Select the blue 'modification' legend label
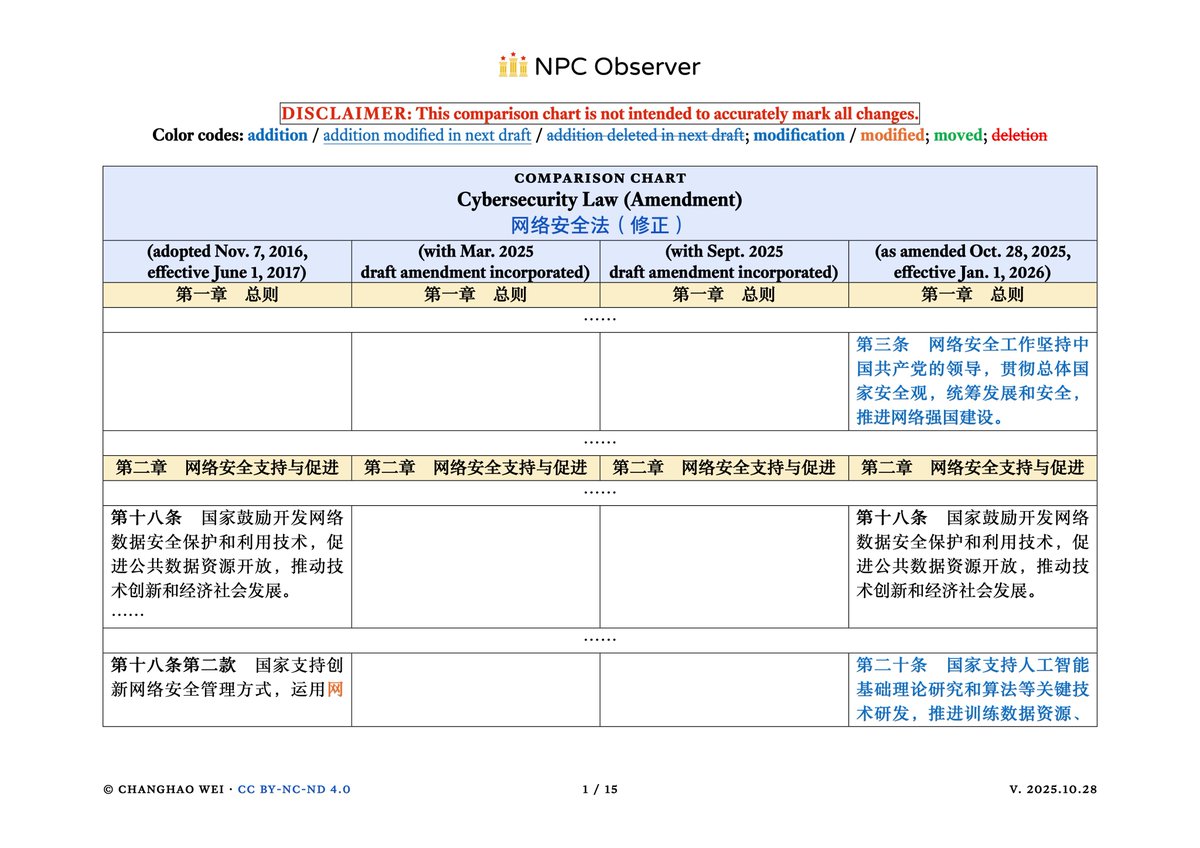The image size is (1200, 848). 799,135
